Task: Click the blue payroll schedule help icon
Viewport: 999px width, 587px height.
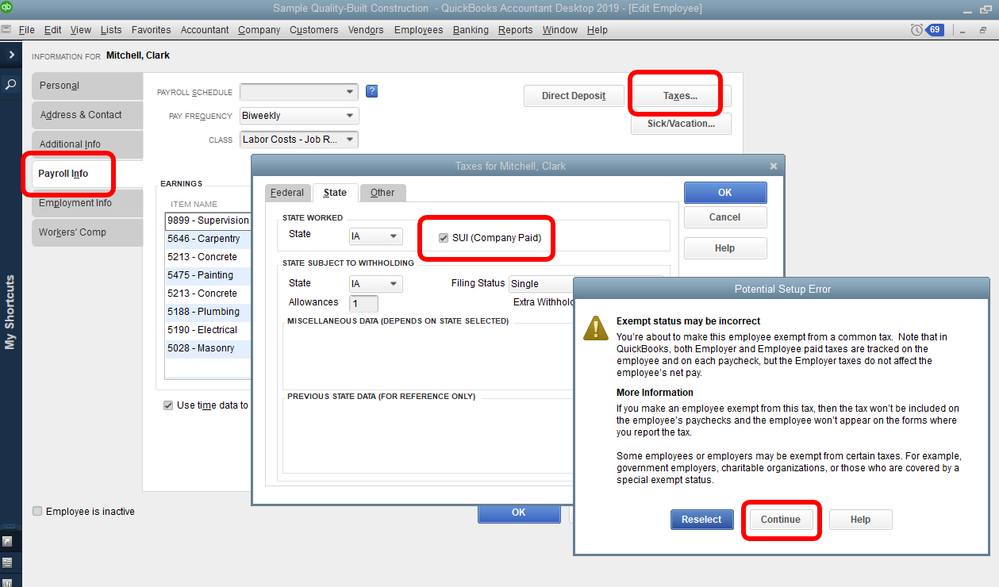Action: [x=372, y=91]
